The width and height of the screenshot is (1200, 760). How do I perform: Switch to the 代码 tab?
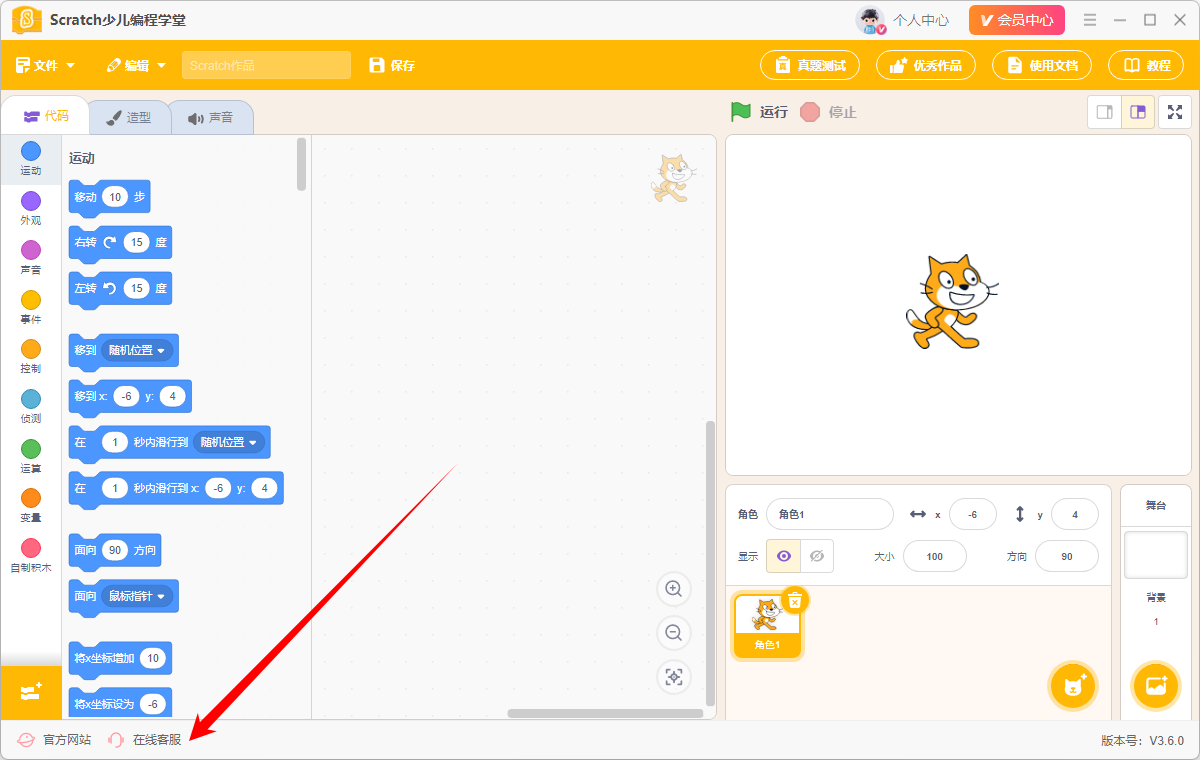46,116
